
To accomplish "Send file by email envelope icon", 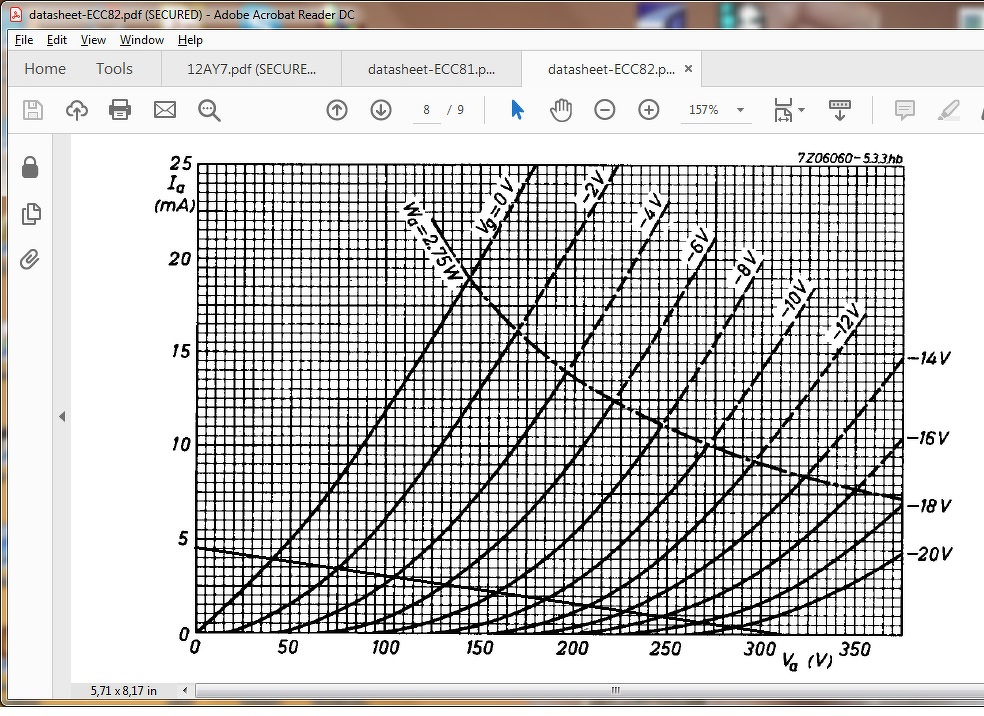I will click(x=165, y=110).
